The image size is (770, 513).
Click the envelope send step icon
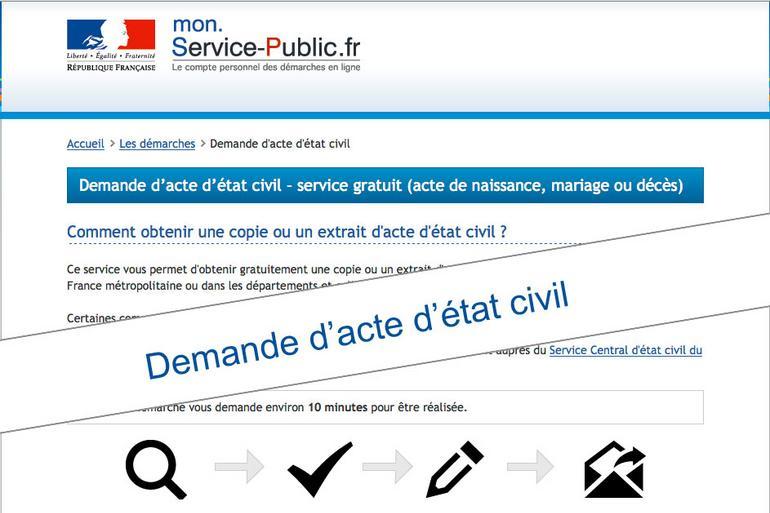(614, 469)
